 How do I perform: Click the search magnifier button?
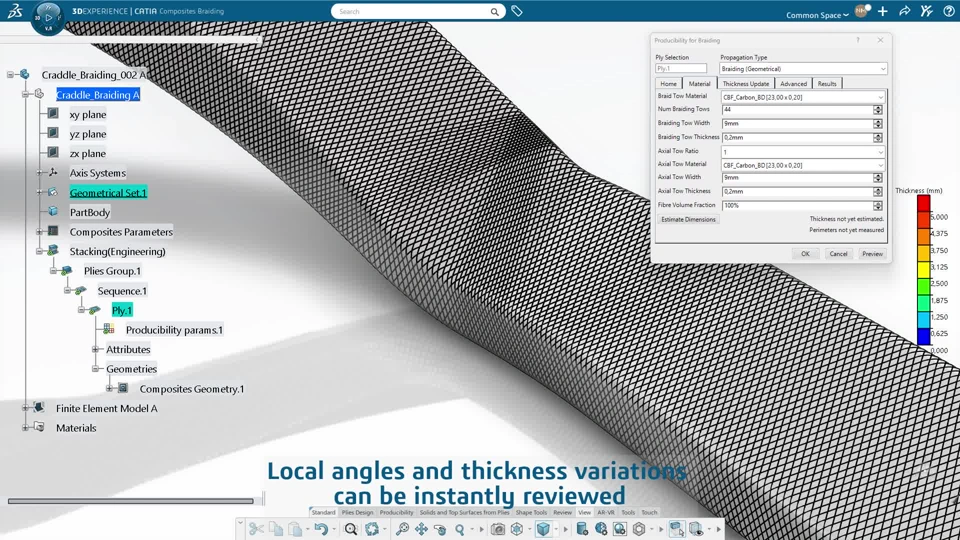point(494,12)
